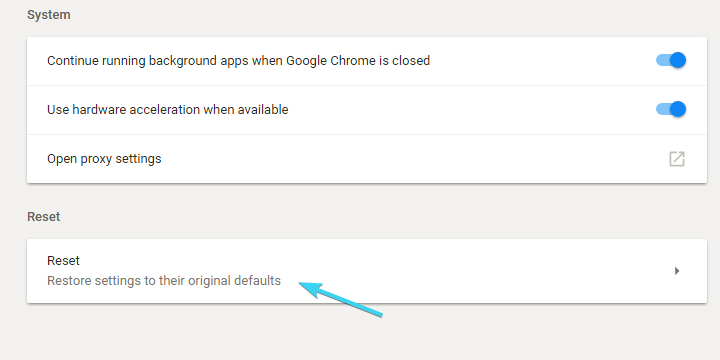
Task: Disable background apps when Chrome is closed
Action: coord(671,60)
